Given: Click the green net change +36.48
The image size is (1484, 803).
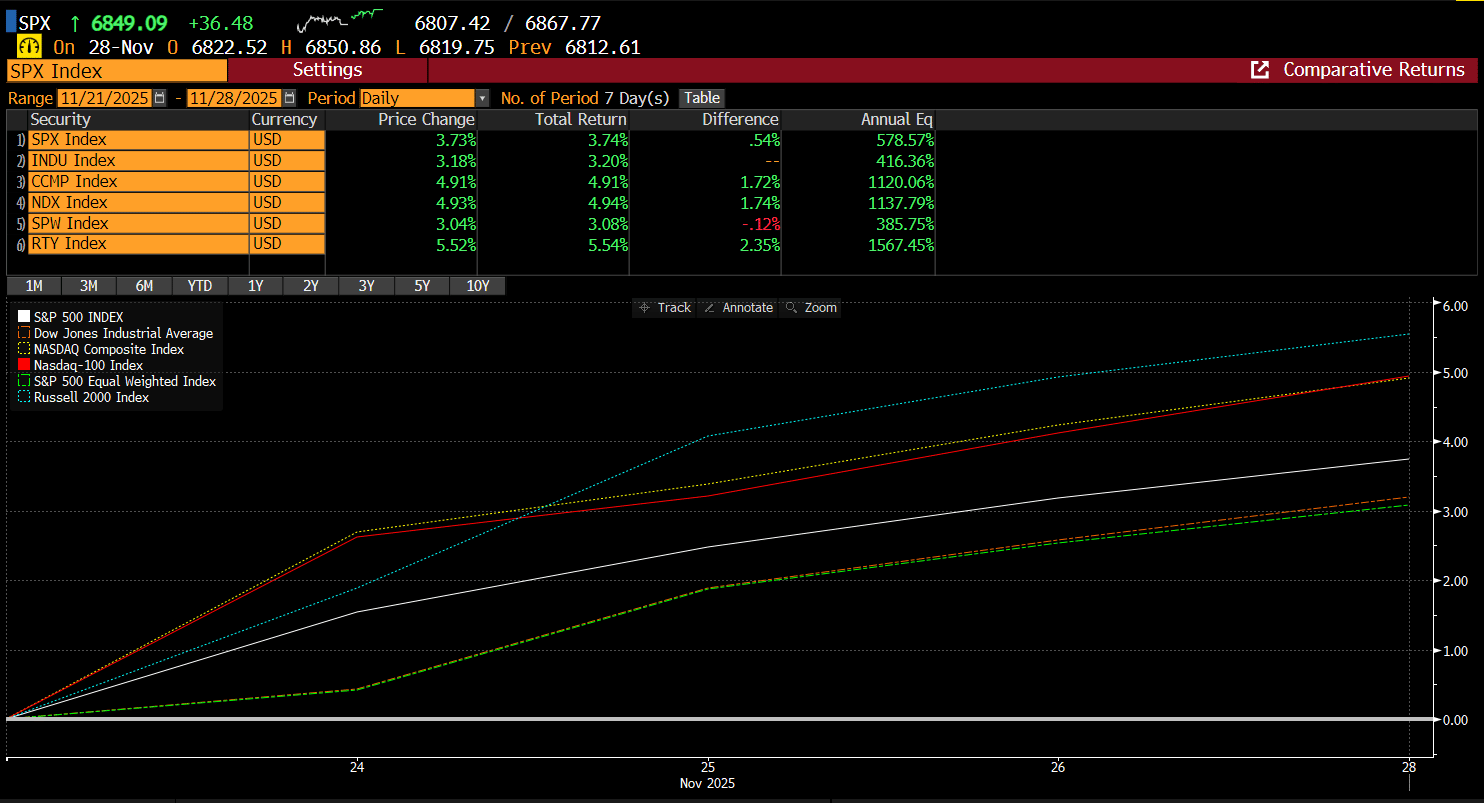Looking at the screenshot, I should (221, 22).
